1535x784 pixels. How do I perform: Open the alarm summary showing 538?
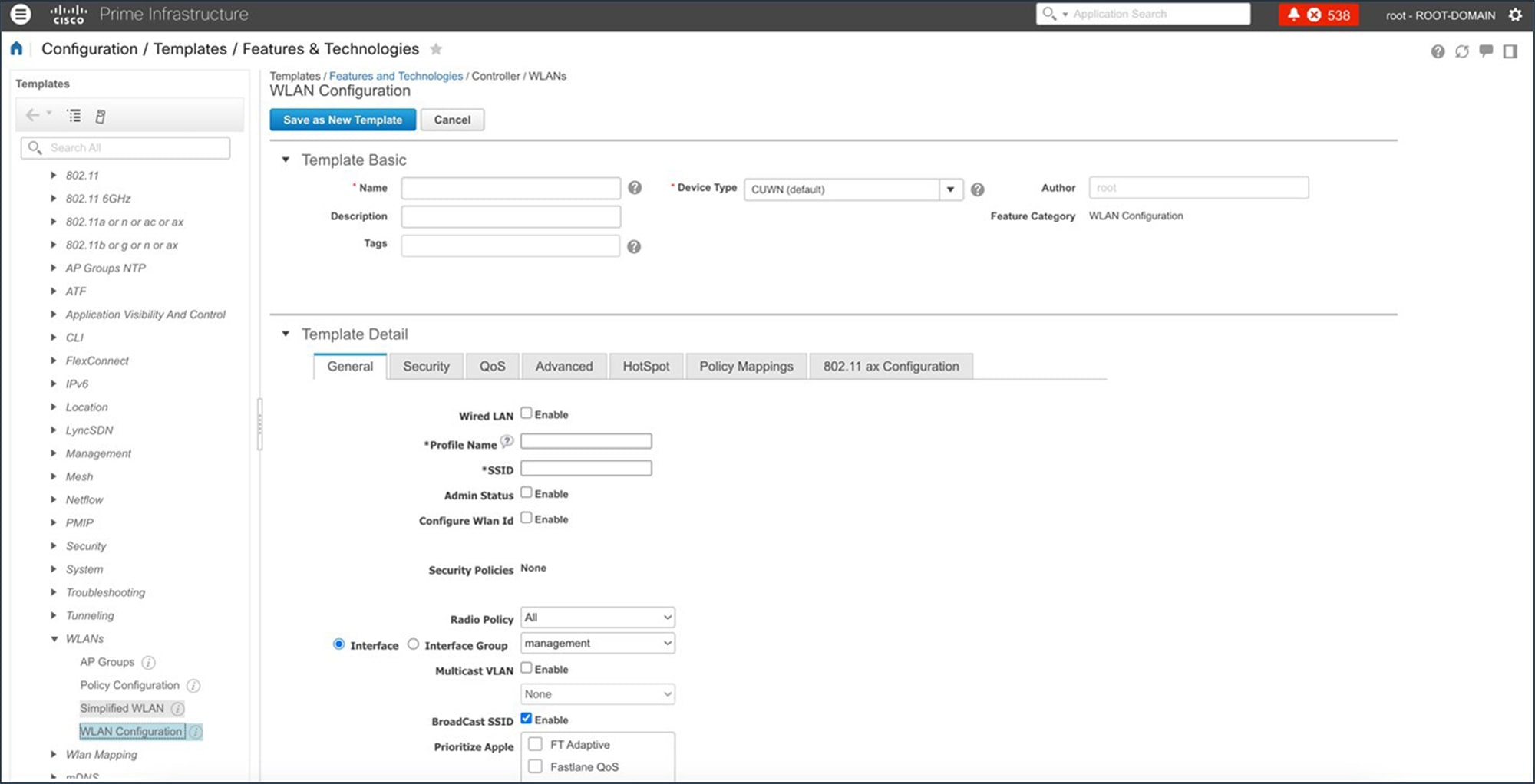(x=1319, y=15)
